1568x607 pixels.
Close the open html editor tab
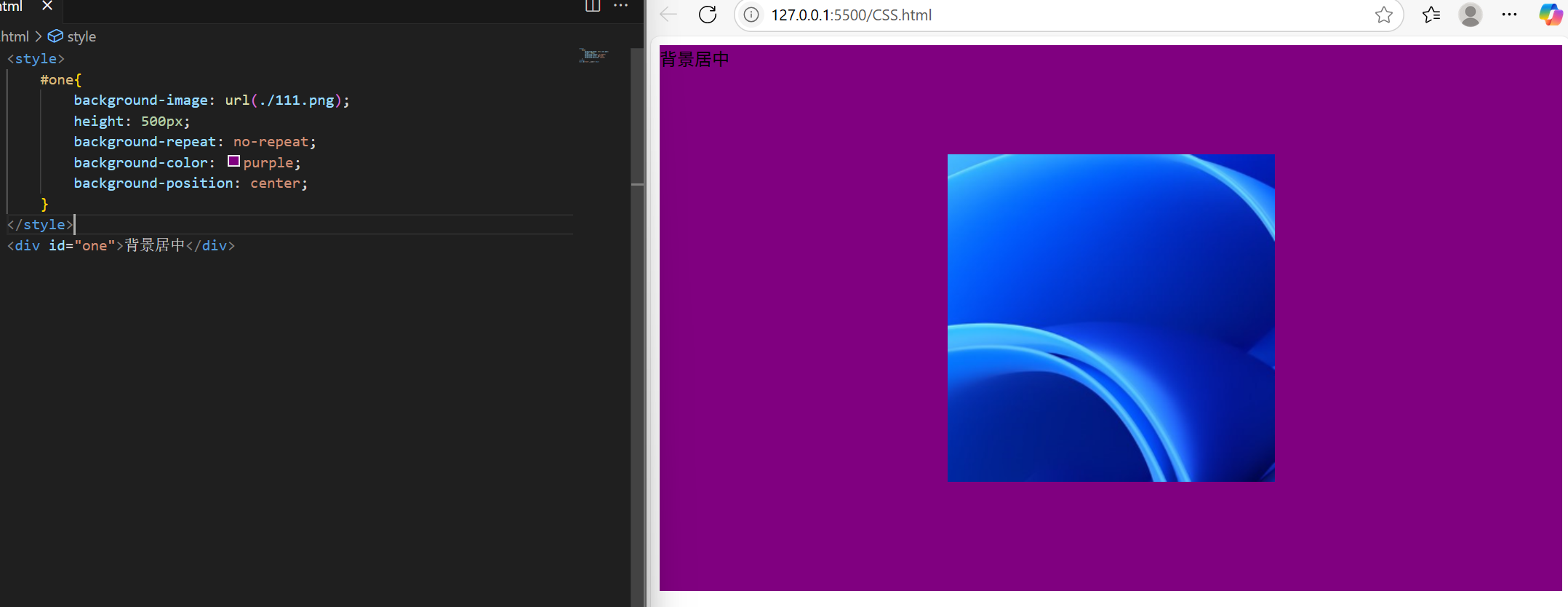coord(47,6)
